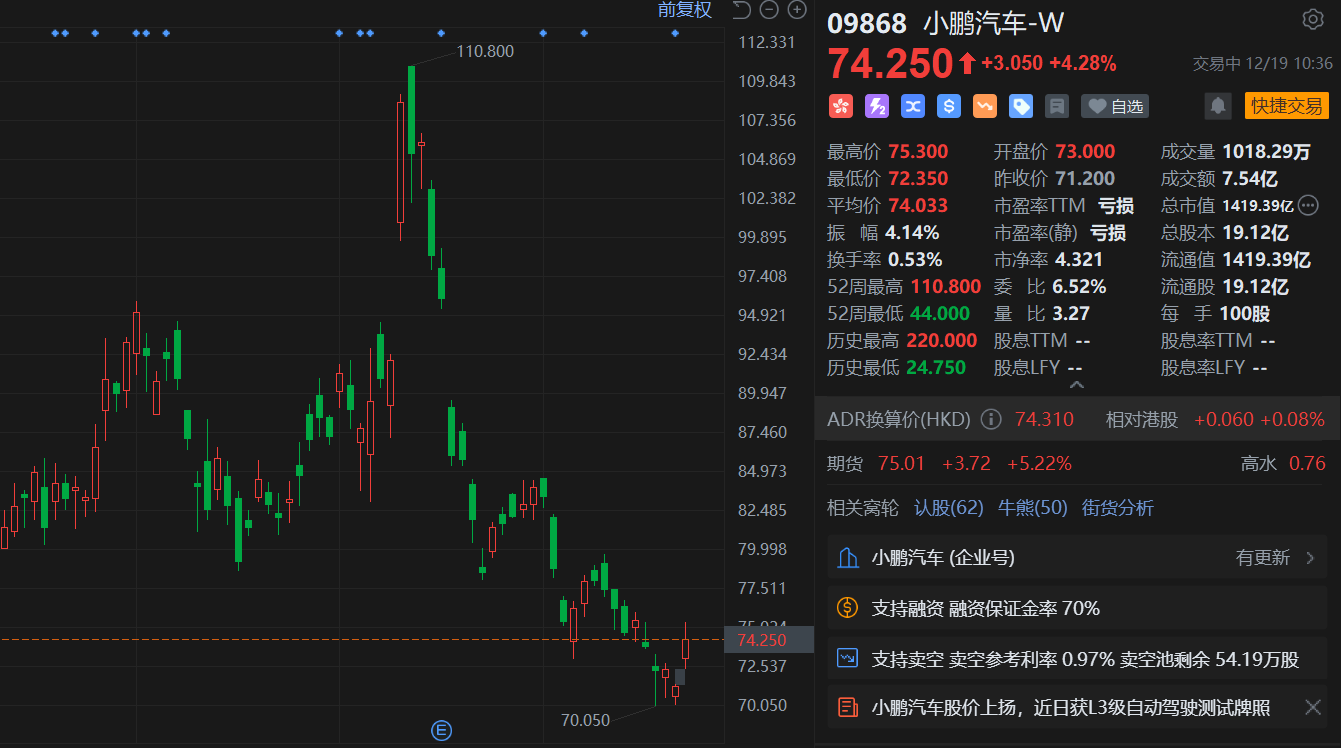Open 小鹏汽车 企业号 updates row
Image resolution: width=1341 pixels, height=748 pixels.
click(1077, 558)
